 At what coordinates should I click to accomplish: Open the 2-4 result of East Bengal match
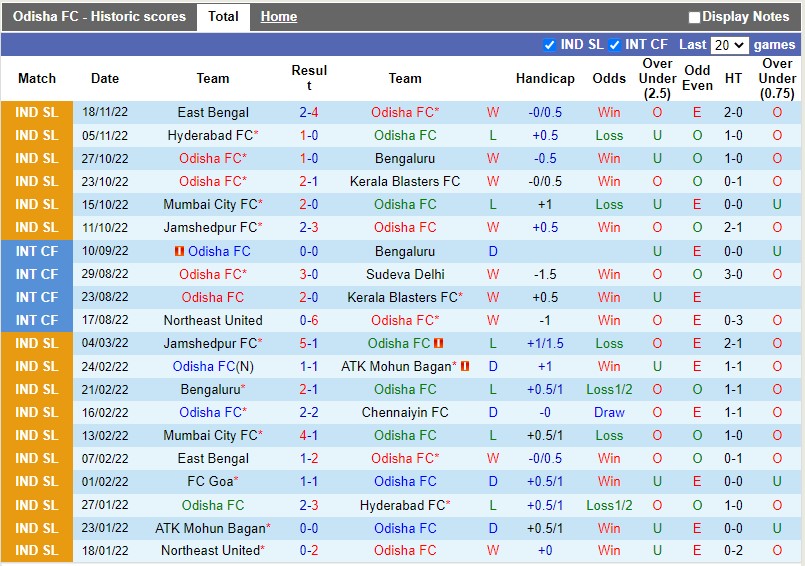(x=309, y=112)
